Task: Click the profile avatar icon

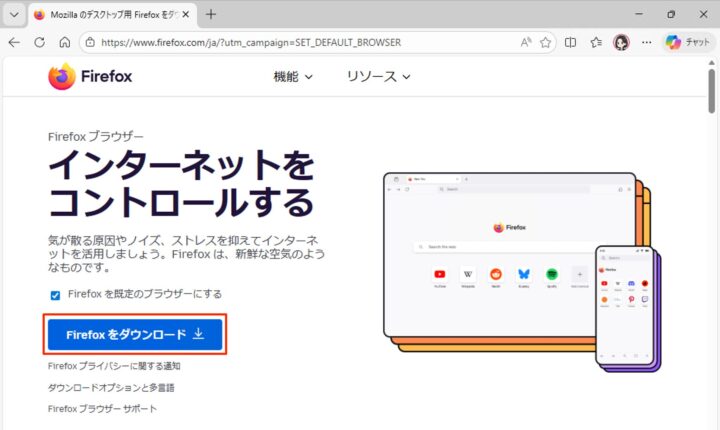Action: 621,43
